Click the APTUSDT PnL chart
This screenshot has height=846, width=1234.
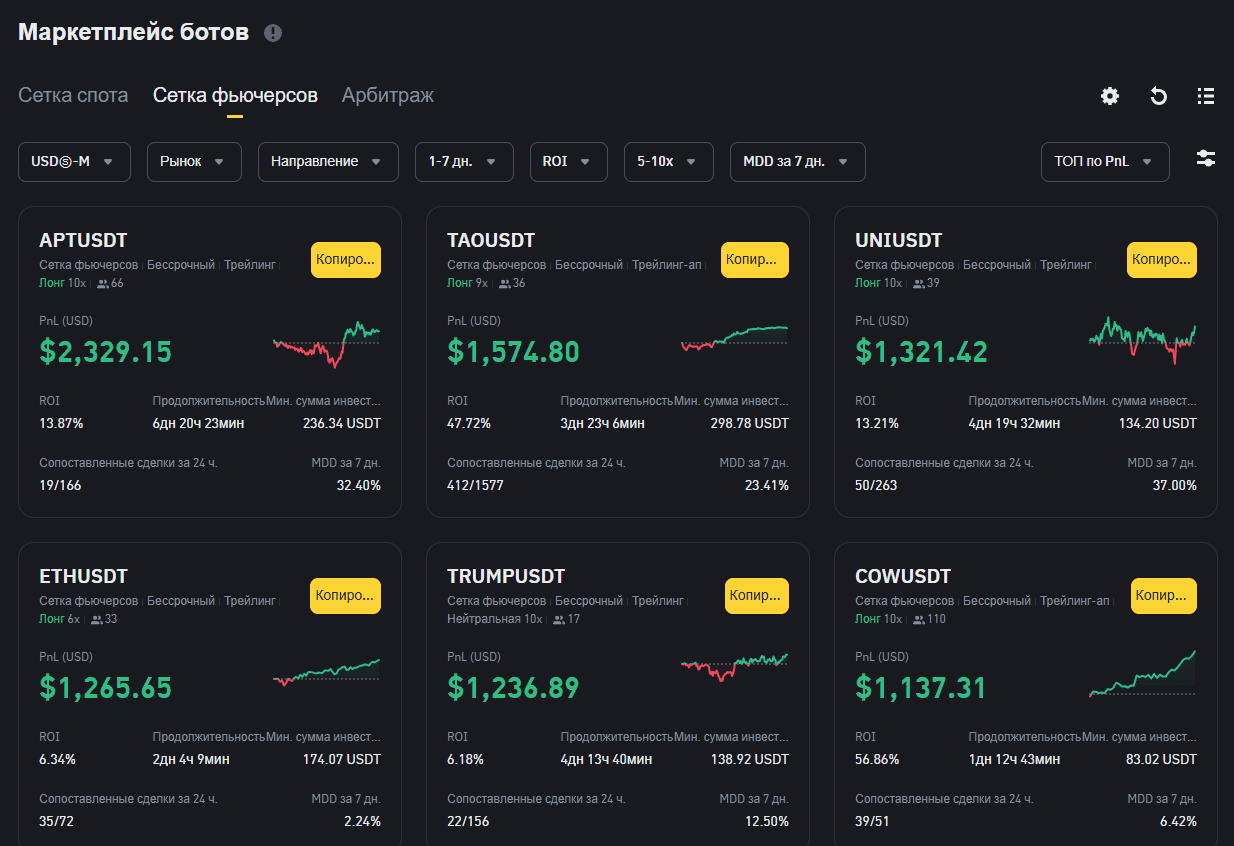(327, 343)
